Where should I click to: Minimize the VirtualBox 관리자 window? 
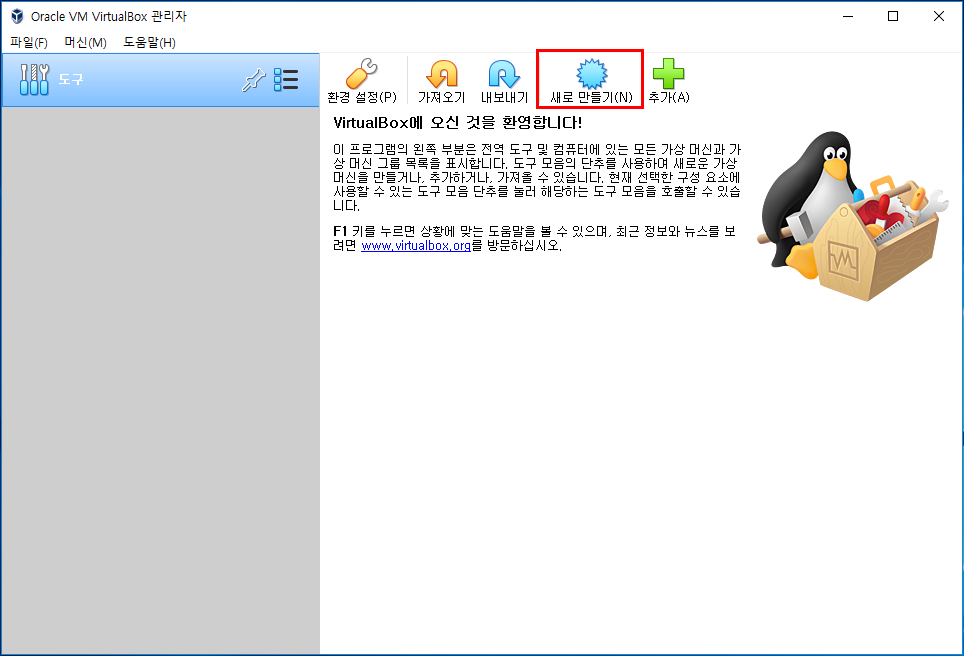pyautogui.click(x=848, y=16)
